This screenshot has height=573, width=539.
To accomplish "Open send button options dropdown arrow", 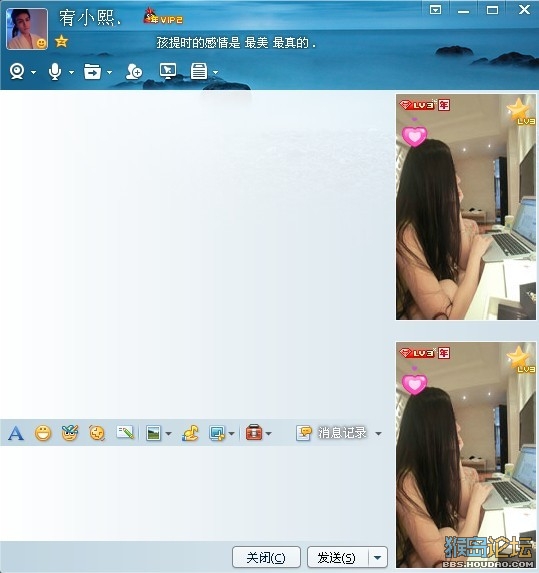I will tap(377, 558).
